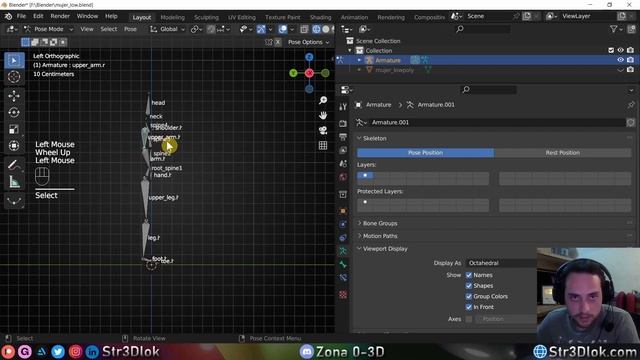Click Blender logo menu icon
Viewport: 640px width, 360px height.
click(x=8, y=16)
